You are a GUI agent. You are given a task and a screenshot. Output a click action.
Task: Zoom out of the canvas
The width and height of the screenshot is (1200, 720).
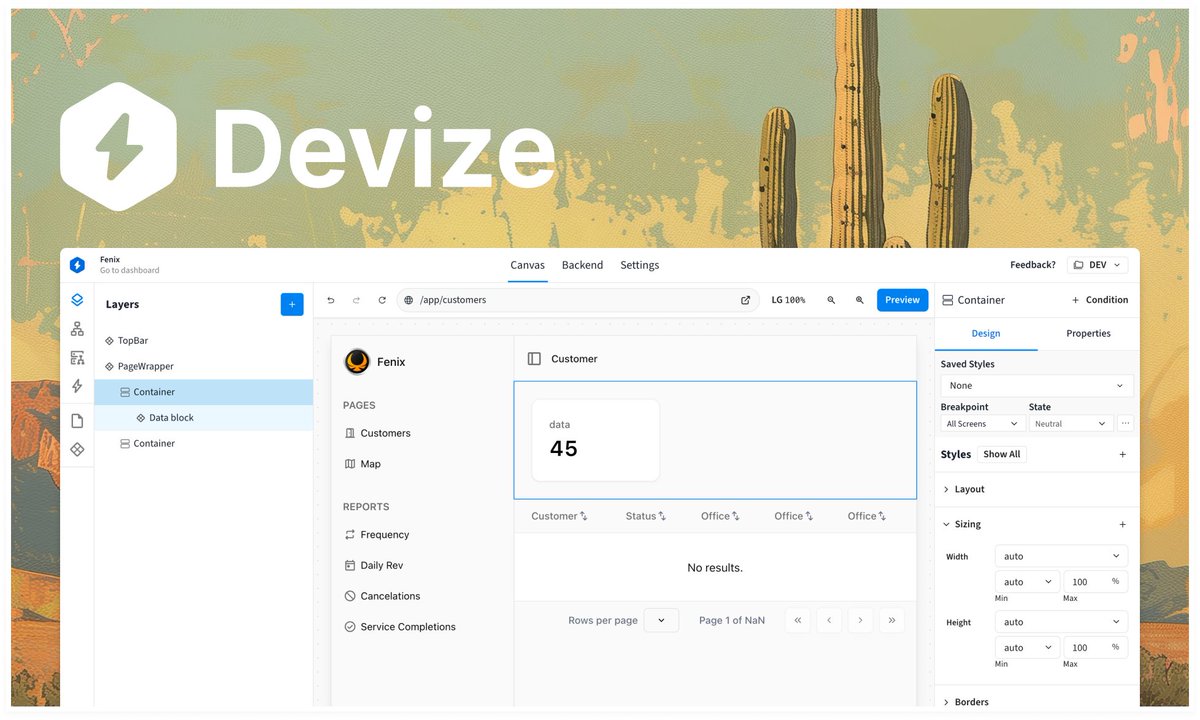coord(831,300)
